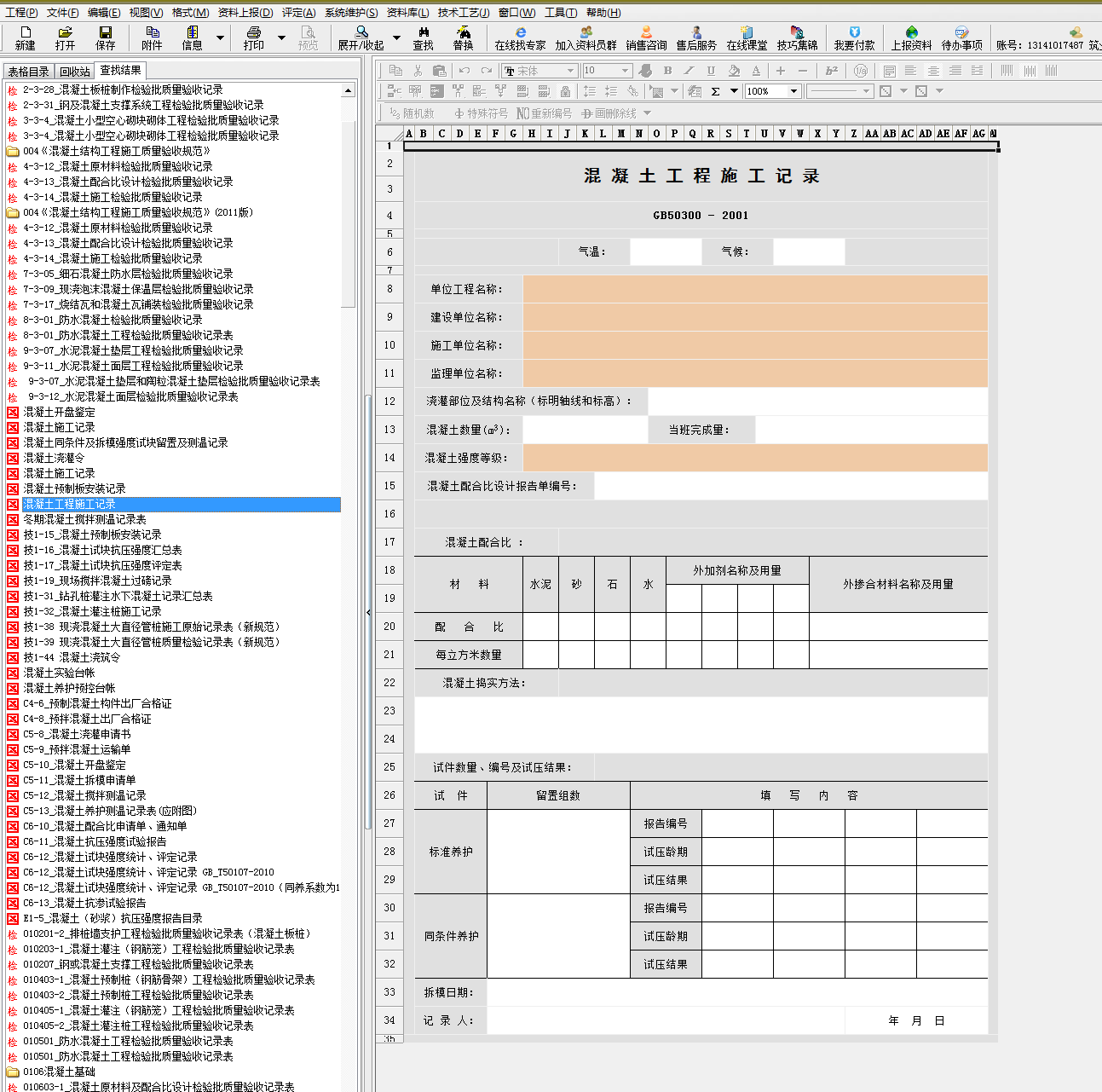Select C5-8_混凝土浇灌申请书 in the list
This screenshot has width=1102, height=1092.
78,734
